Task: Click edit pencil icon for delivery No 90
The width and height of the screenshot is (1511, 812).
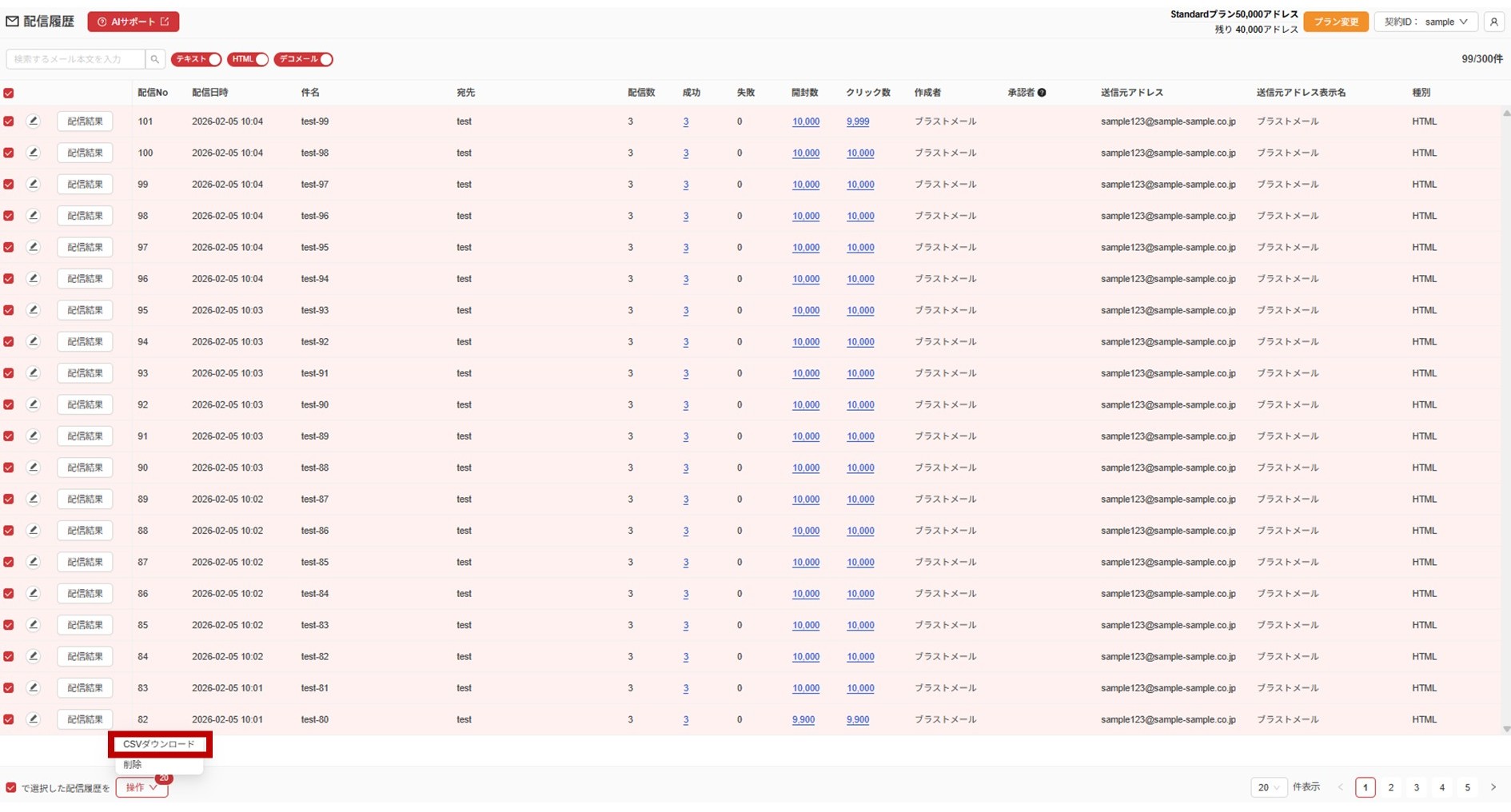Action: click(x=33, y=468)
